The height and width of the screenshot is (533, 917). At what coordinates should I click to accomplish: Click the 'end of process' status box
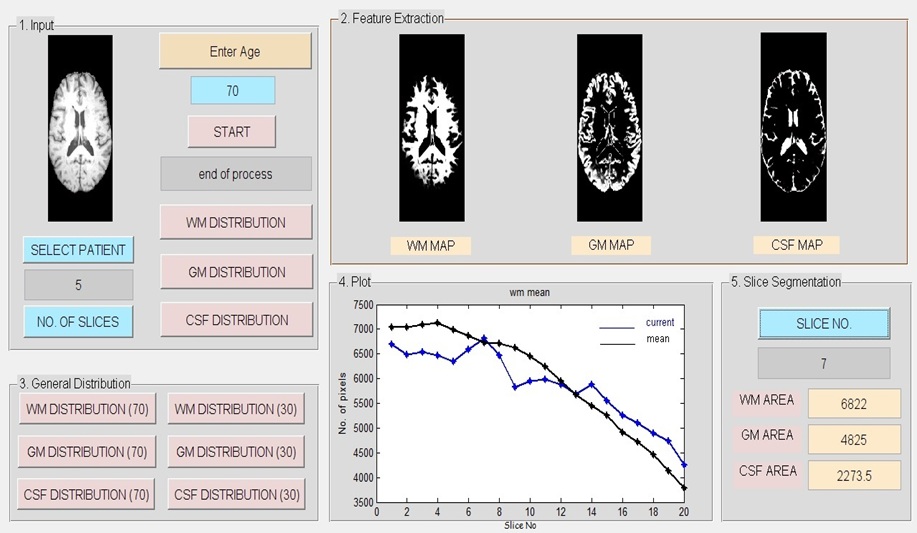click(236, 174)
